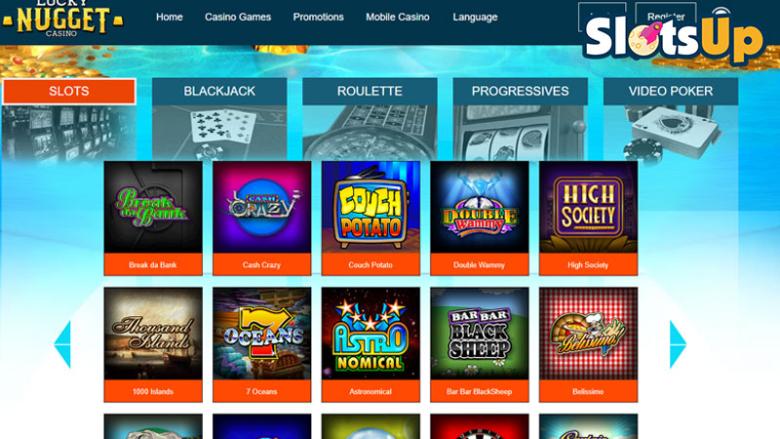Show previous games with left arrow
Screen dimensions: 780x439
pos(63,344)
